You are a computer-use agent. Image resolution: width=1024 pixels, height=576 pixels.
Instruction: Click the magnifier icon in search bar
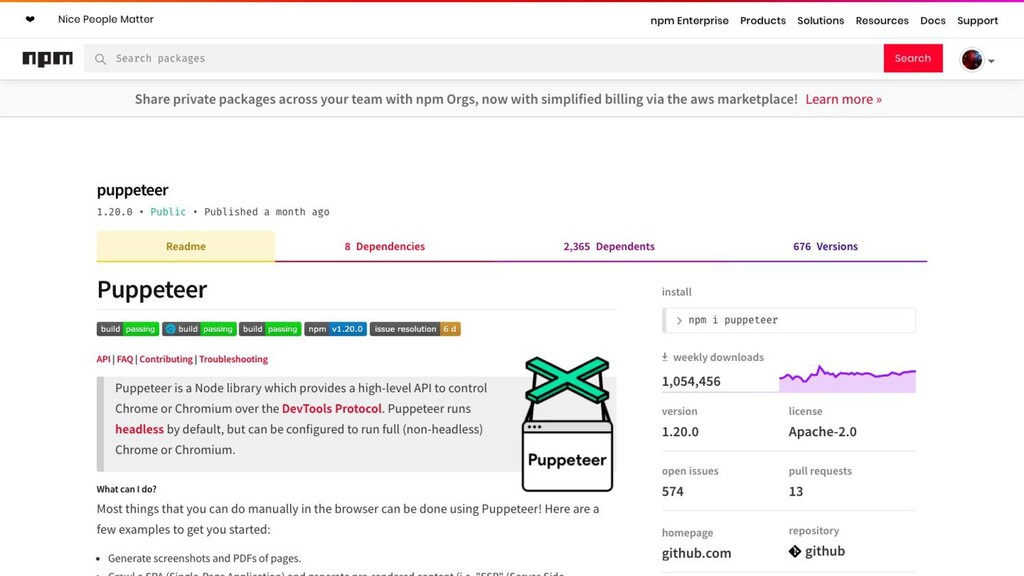(100, 59)
